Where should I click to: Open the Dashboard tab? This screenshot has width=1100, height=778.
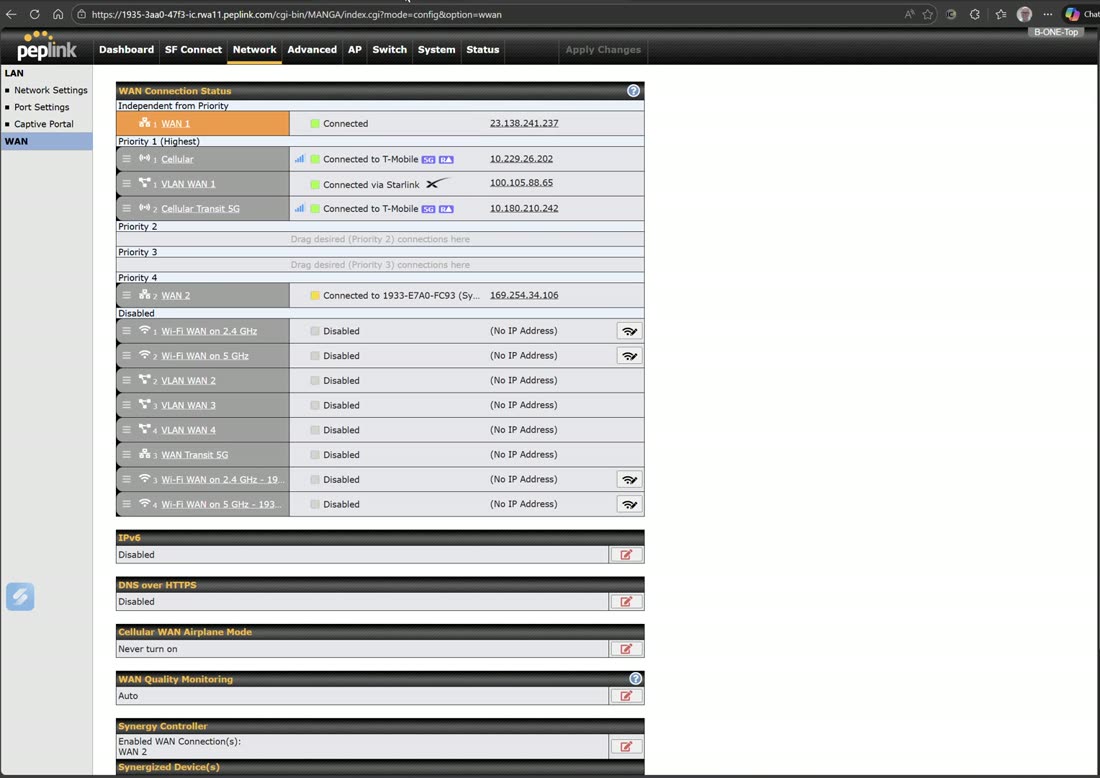click(126, 50)
